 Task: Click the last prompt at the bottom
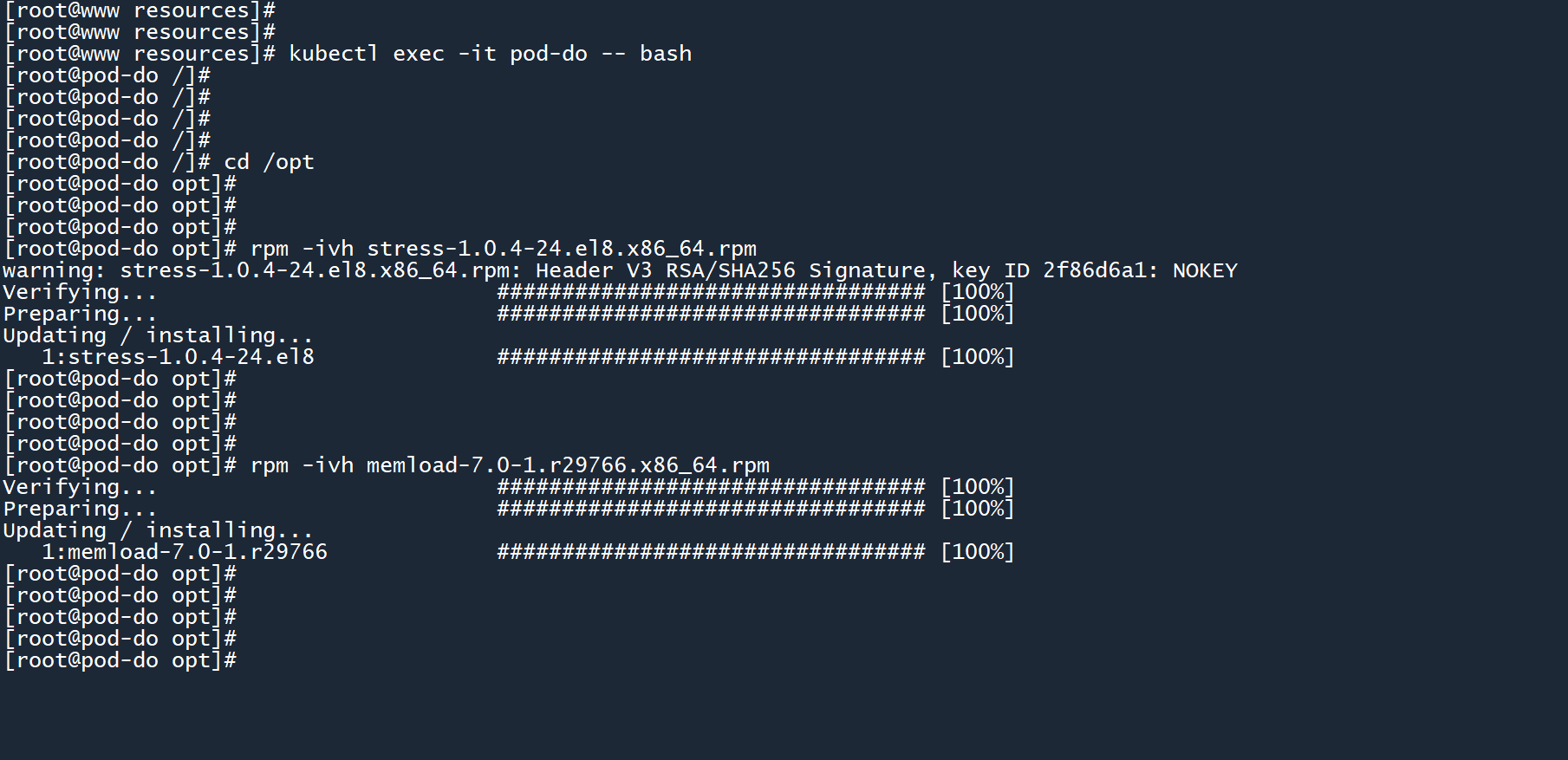(x=120, y=660)
